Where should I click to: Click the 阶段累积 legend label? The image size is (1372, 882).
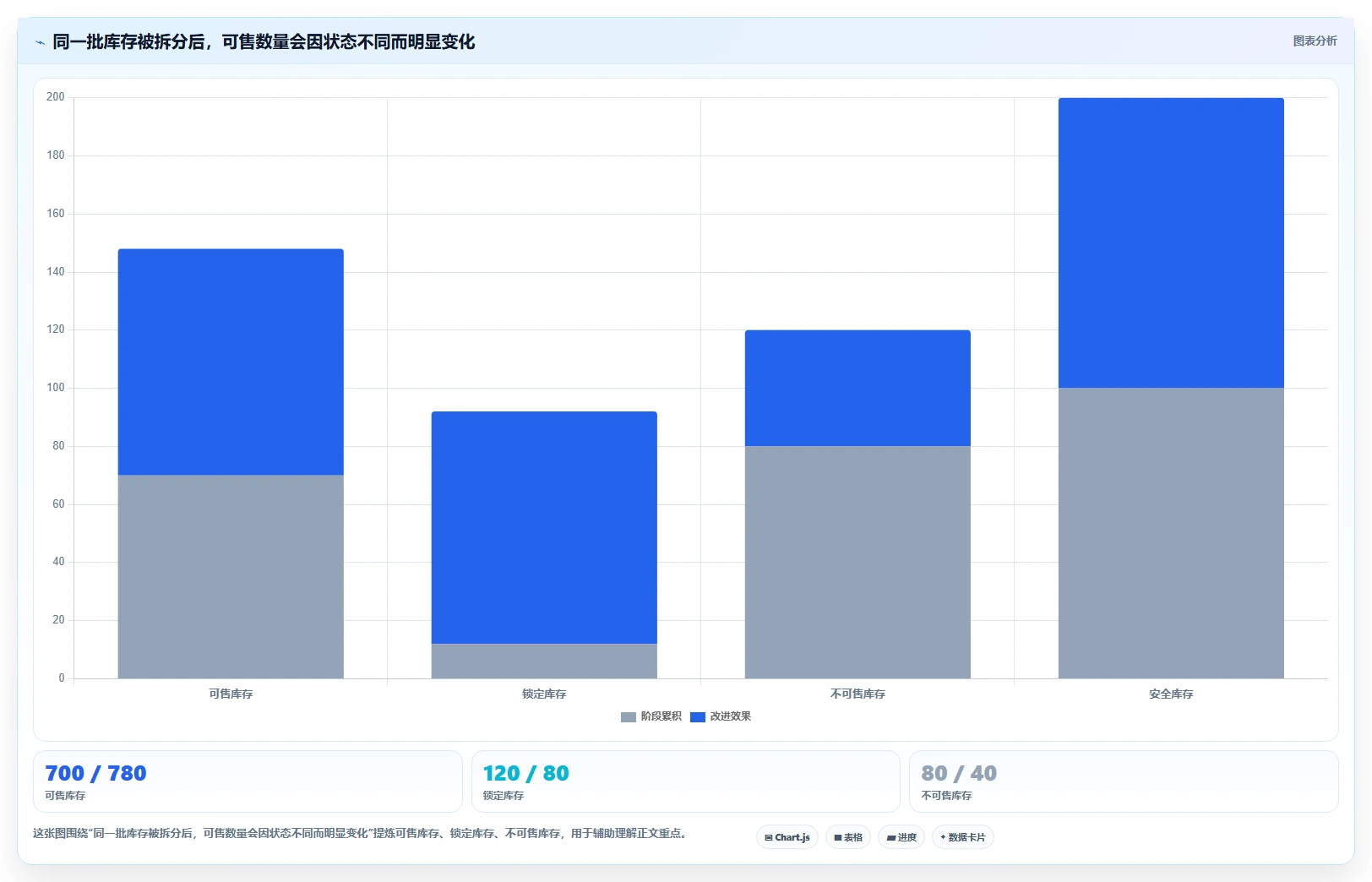tap(661, 716)
